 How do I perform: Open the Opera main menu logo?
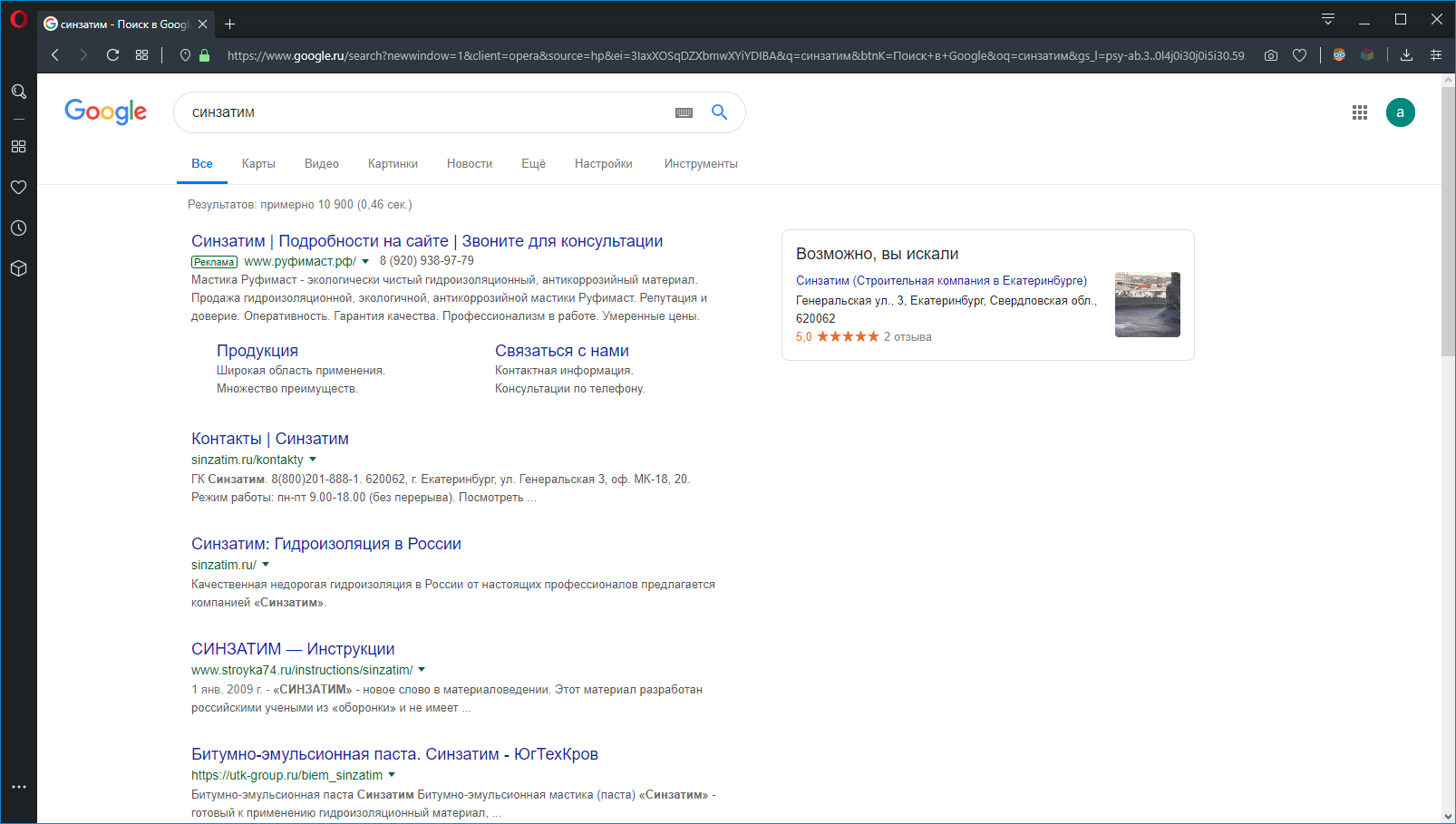click(x=18, y=19)
